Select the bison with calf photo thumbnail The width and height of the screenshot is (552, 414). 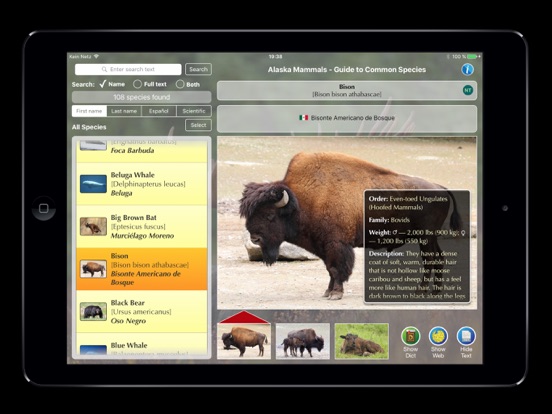[x=303, y=341]
